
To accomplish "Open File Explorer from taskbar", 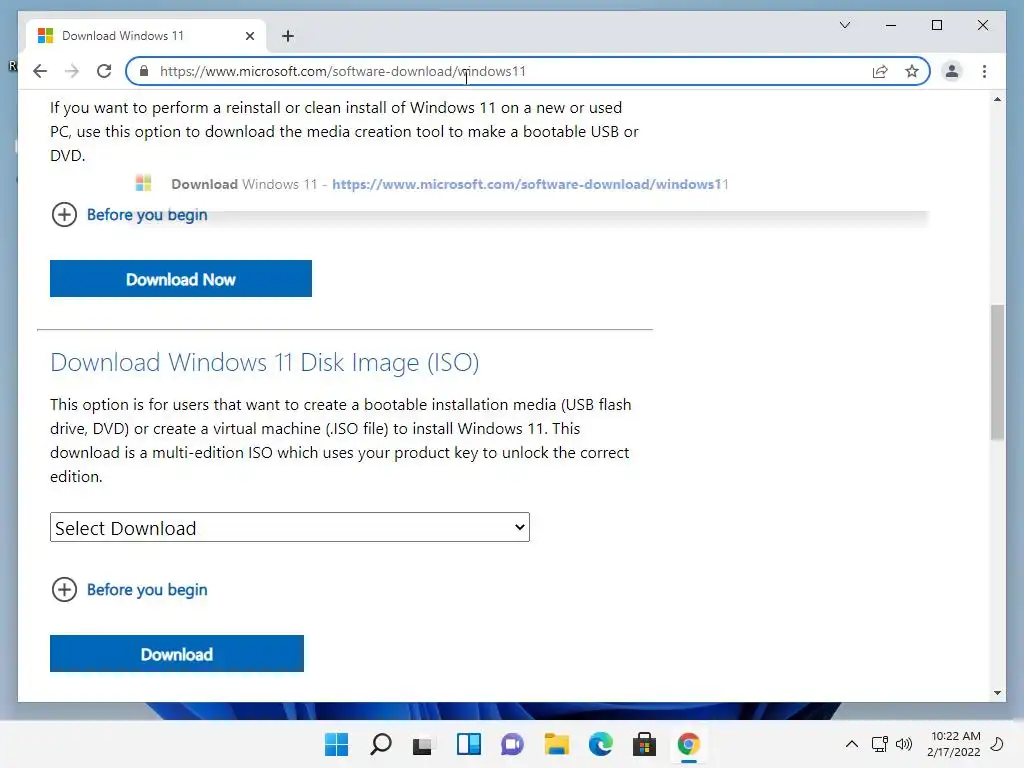I will pos(556,744).
